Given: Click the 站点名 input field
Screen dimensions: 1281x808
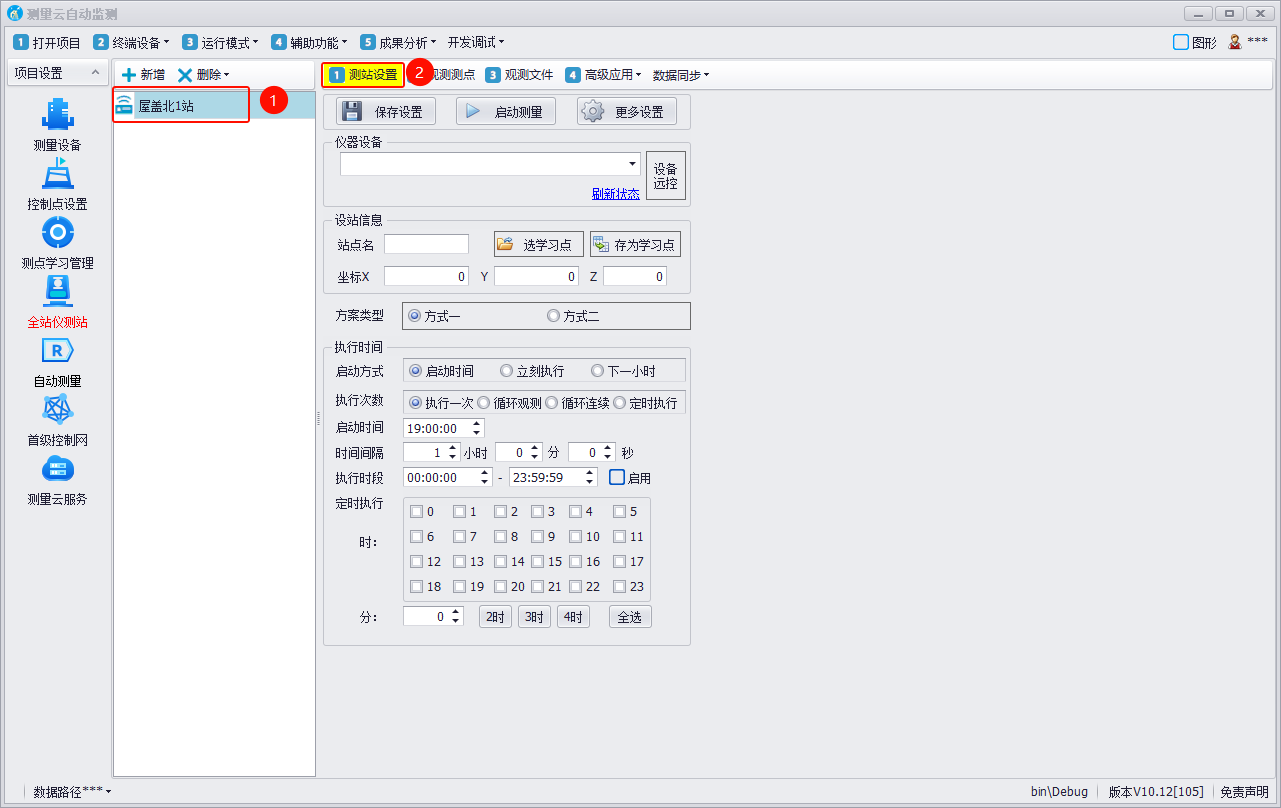Looking at the screenshot, I should point(426,245).
